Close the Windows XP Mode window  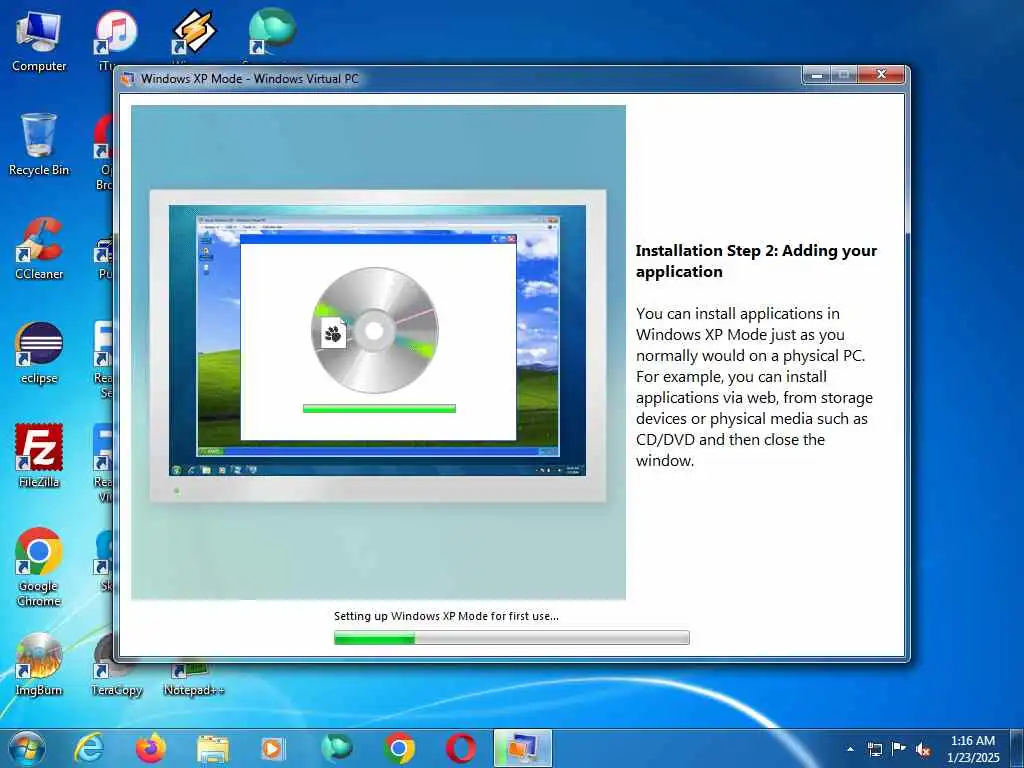(x=881, y=75)
